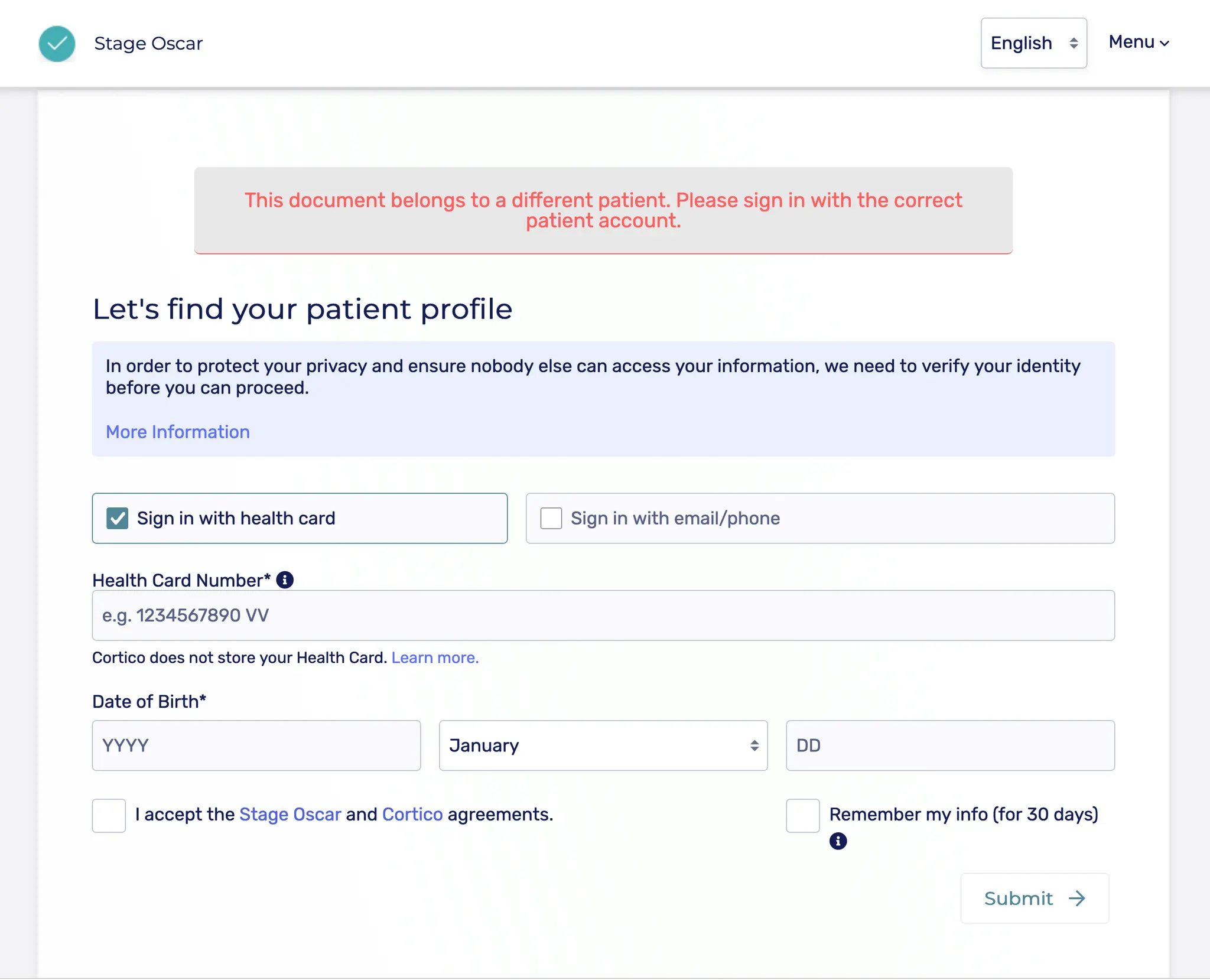Focus the Health Card Number field
This screenshot has width=1210, height=980.
coord(603,616)
